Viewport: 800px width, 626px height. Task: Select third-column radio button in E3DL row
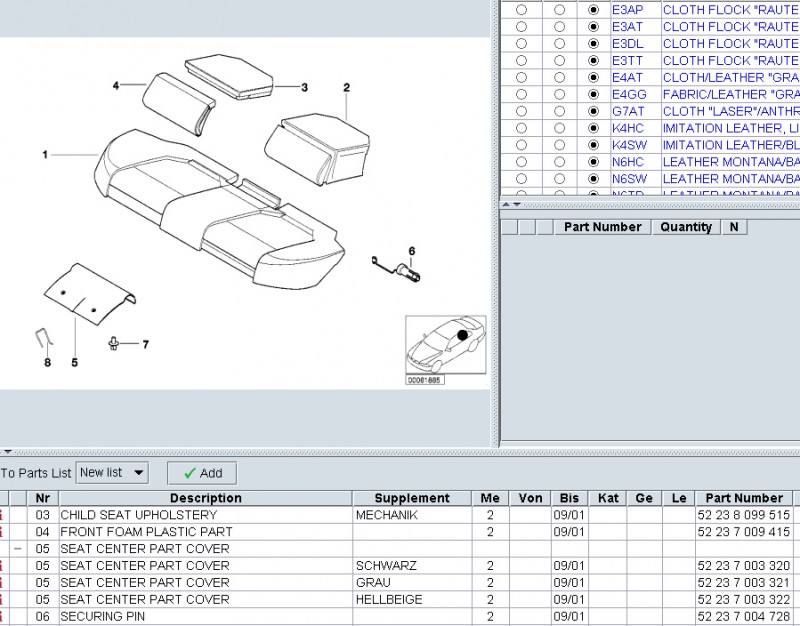593,43
